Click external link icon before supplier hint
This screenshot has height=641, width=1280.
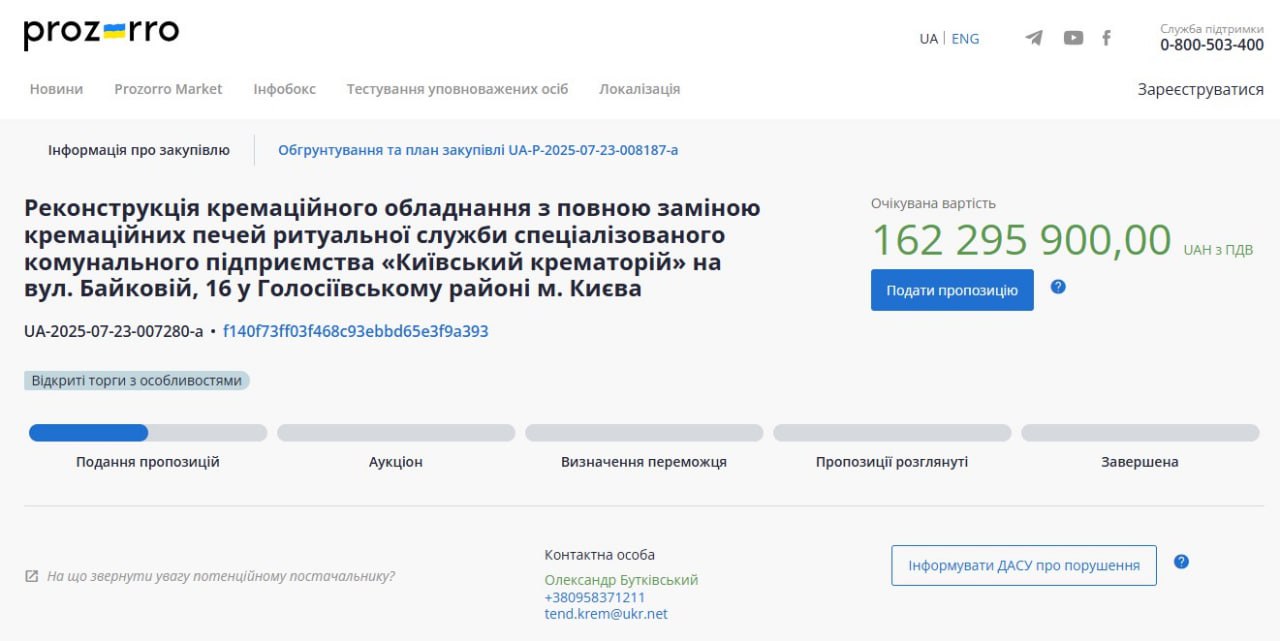coord(32,577)
